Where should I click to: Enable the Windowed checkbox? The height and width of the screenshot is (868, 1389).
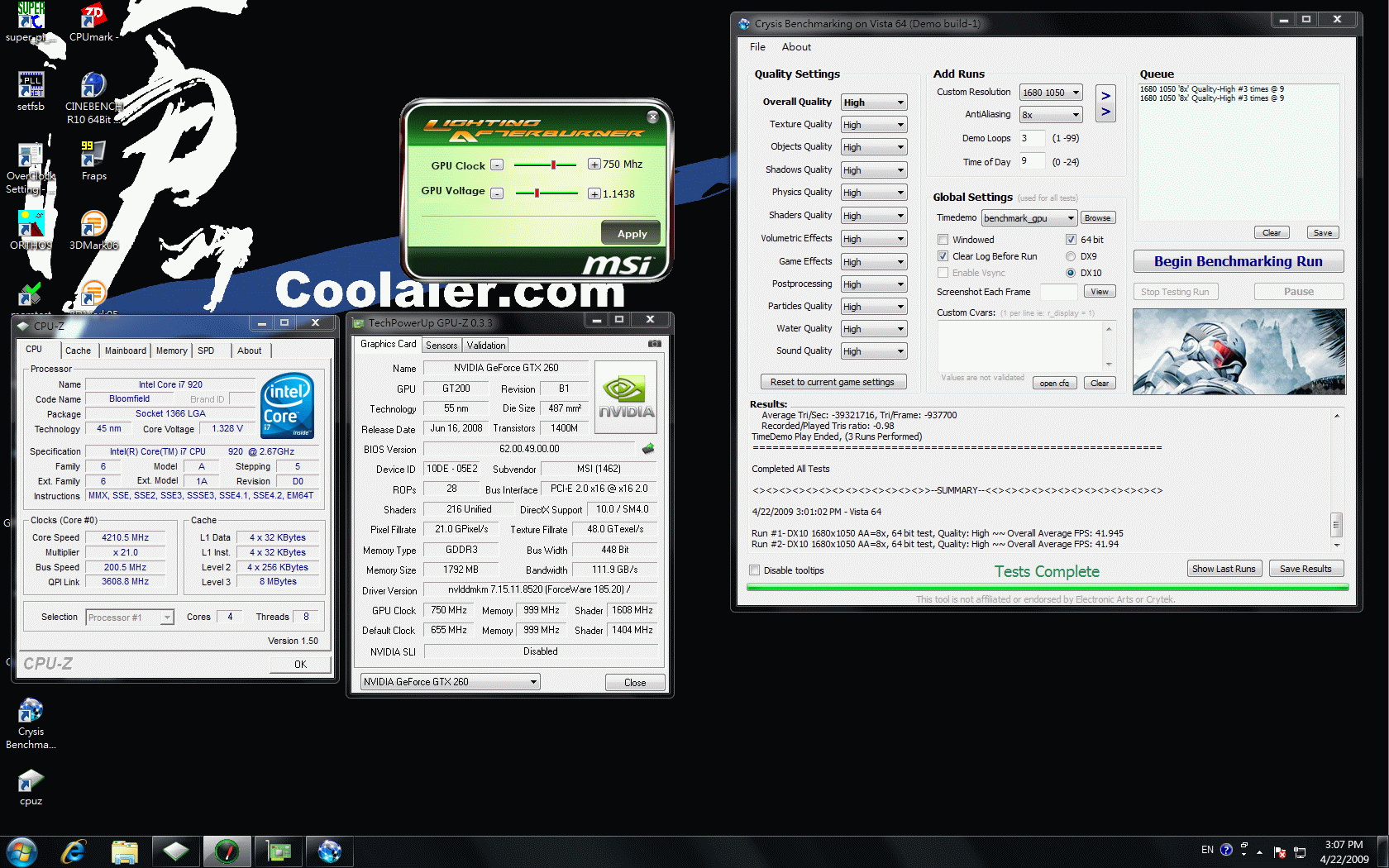click(943, 240)
